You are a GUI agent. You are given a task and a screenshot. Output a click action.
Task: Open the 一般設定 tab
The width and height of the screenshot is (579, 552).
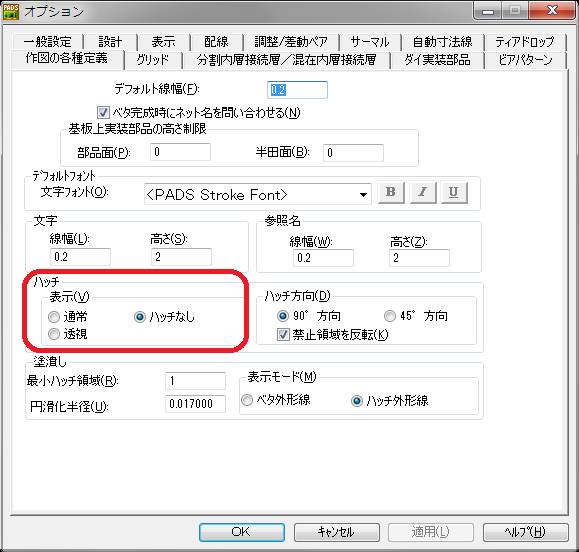point(48,42)
